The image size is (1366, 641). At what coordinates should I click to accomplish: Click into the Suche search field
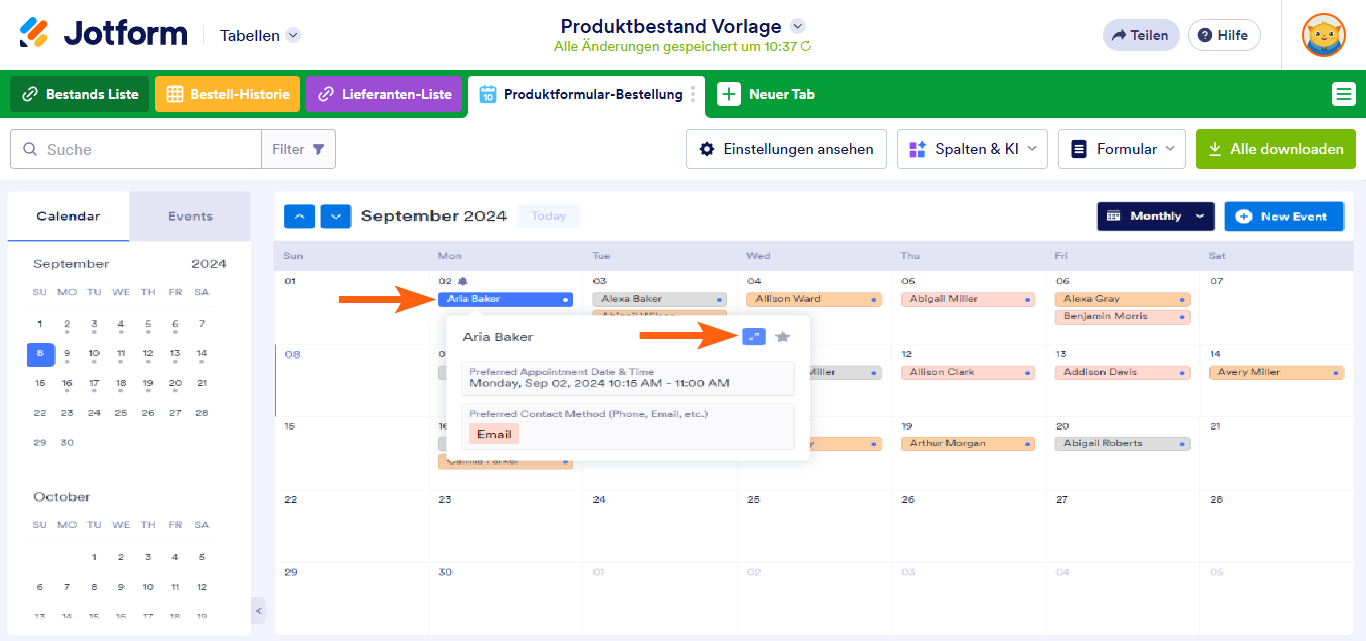[x=136, y=149]
